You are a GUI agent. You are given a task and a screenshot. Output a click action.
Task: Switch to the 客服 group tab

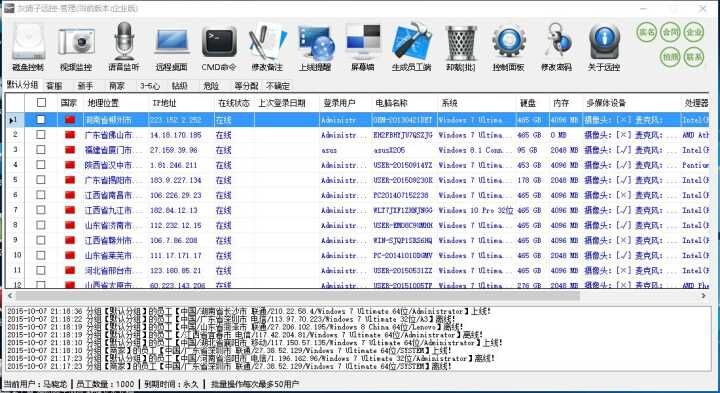click(54, 86)
